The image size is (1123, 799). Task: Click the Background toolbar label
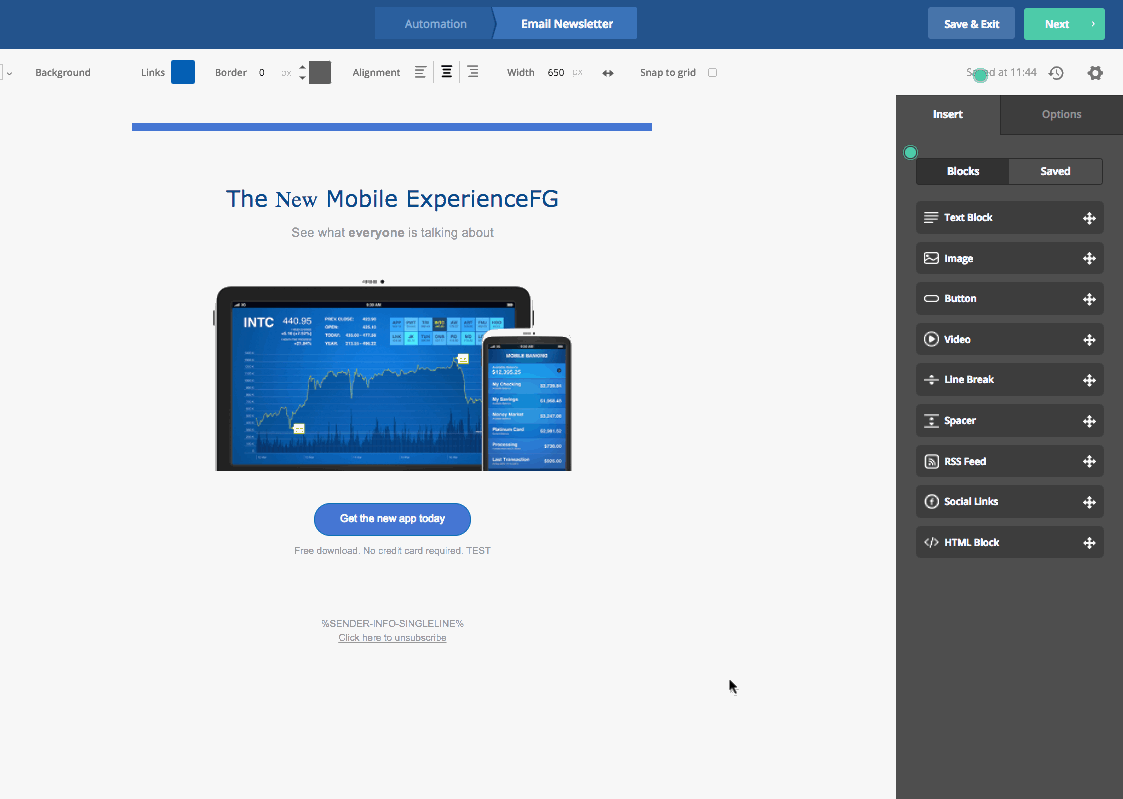click(63, 72)
